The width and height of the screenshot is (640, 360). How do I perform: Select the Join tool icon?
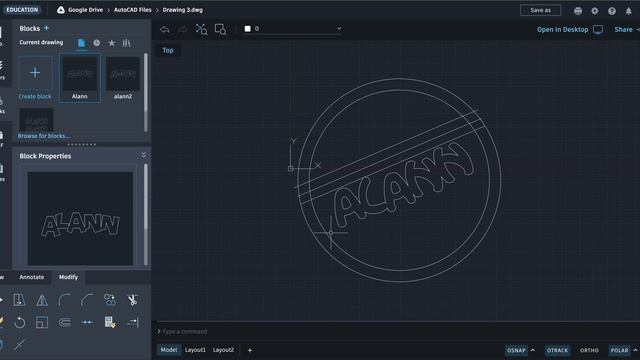click(x=87, y=322)
